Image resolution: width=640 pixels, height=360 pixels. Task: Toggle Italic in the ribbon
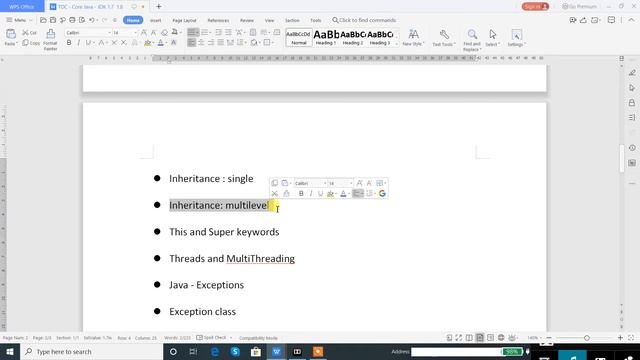(x=78, y=42)
